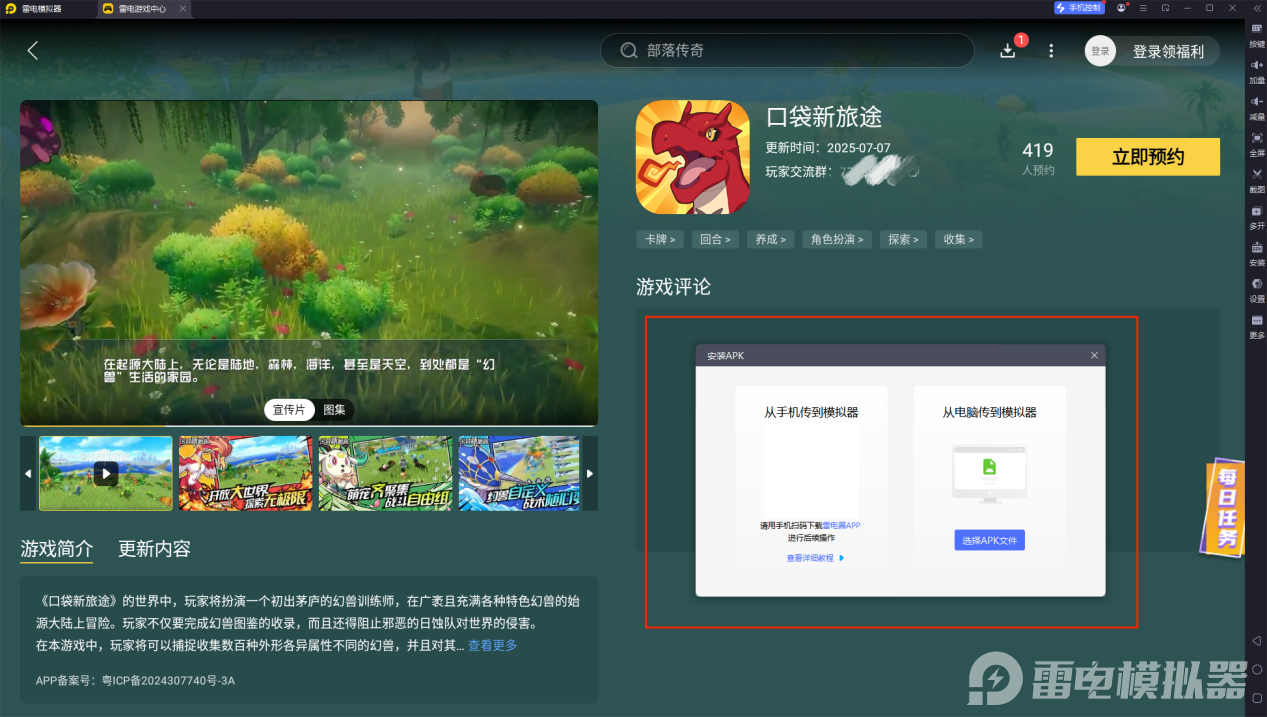Select the 探索 genre tag
Viewport: 1267px width, 717px height.
[903, 239]
